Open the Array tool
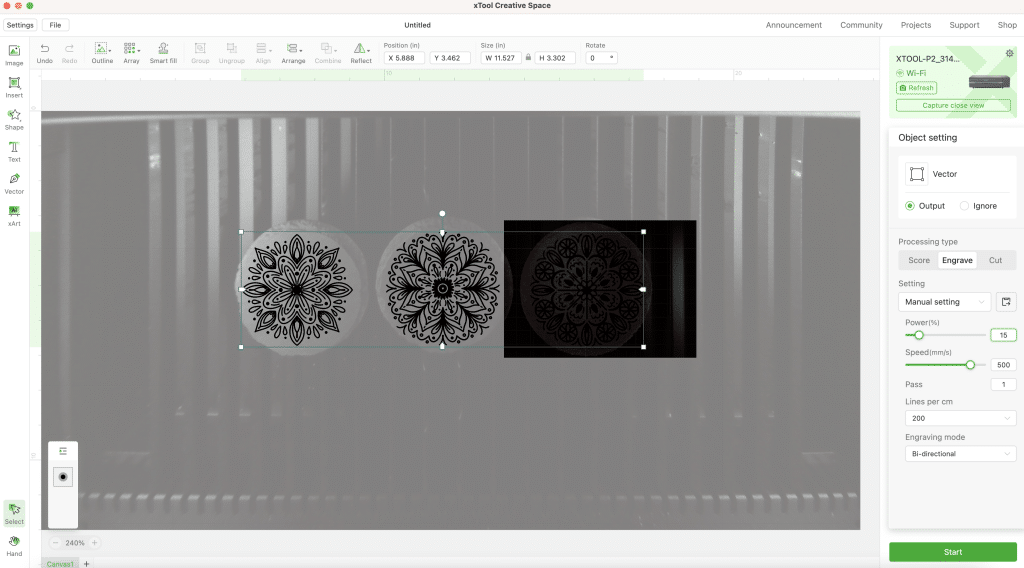This screenshot has height=568, width=1024. (131, 54)
